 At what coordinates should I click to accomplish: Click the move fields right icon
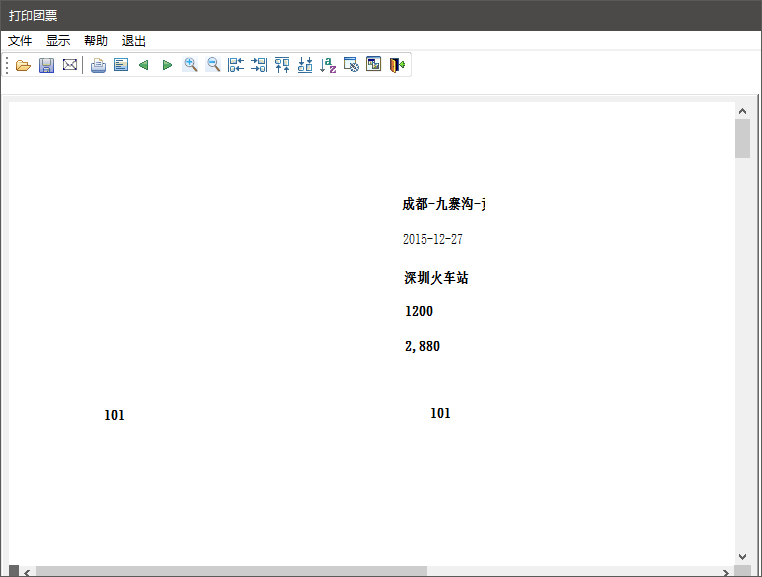(x=259, y=65)
